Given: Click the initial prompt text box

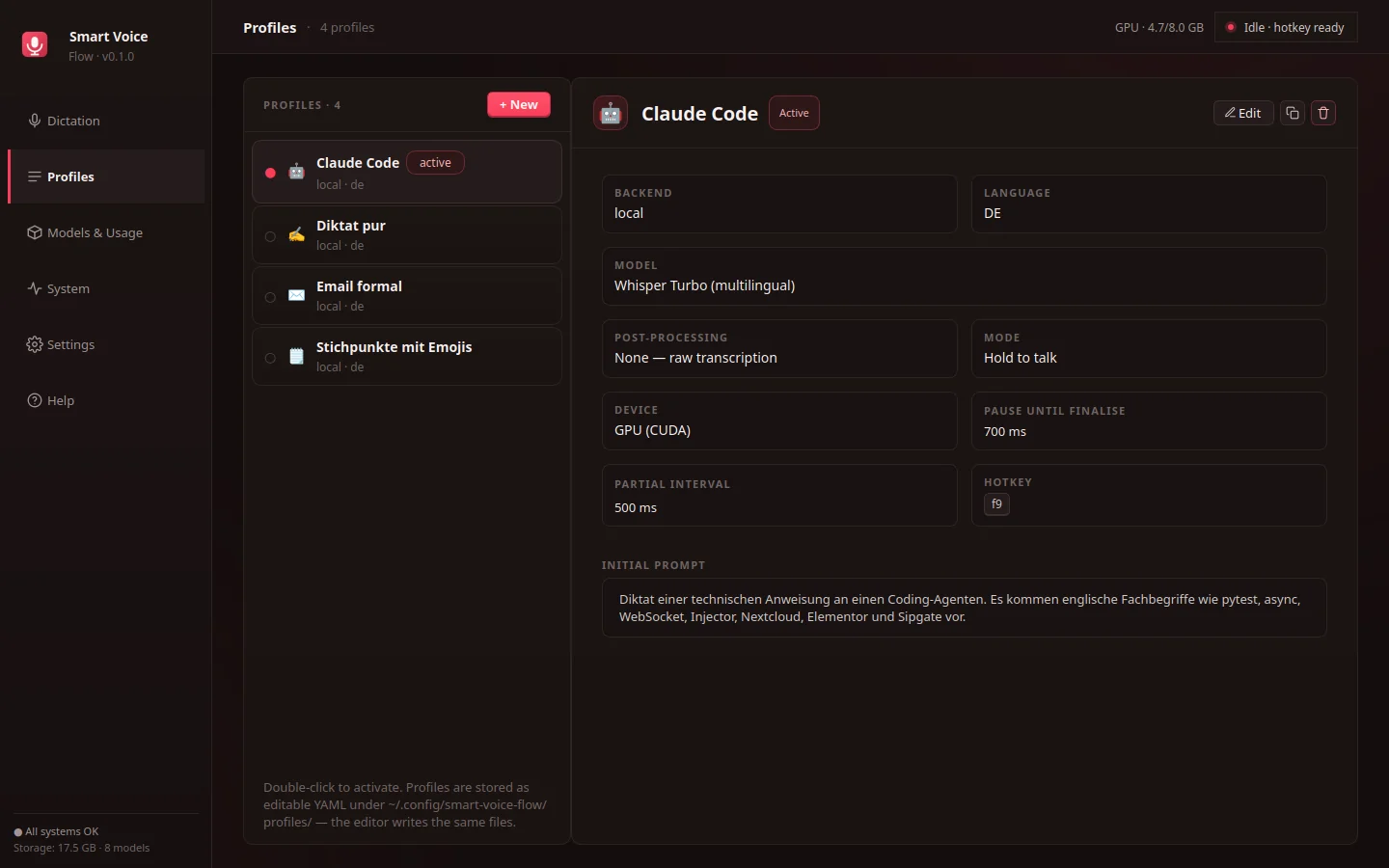Looking at the screenshot, I should coord(965,608).
